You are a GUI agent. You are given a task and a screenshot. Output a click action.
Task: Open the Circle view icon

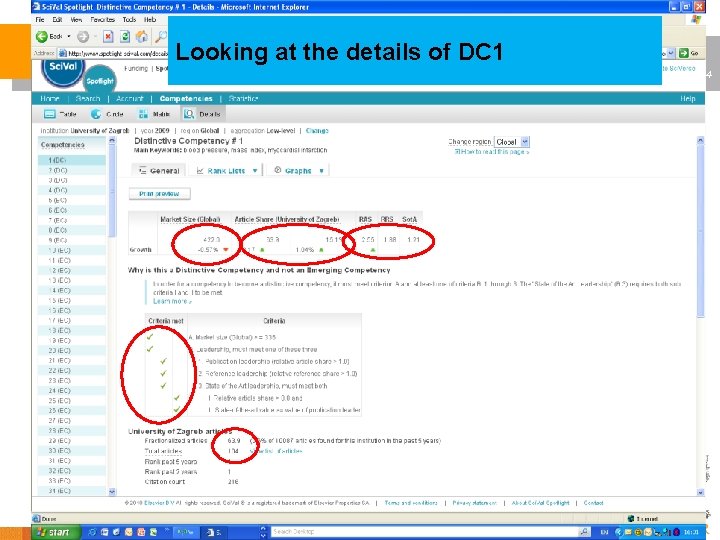click(96, 114)
